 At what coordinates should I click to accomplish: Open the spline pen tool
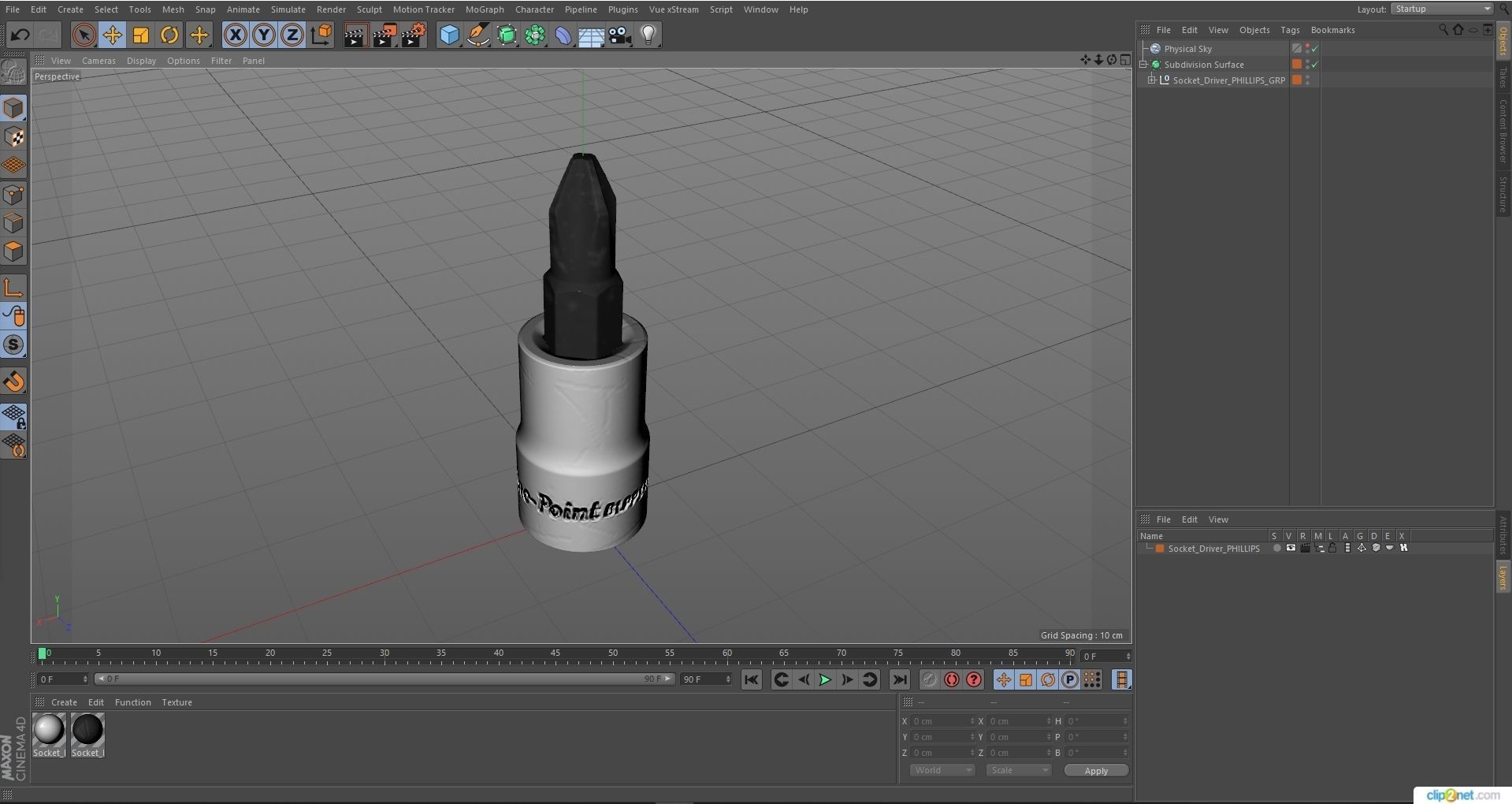[478, 35]
